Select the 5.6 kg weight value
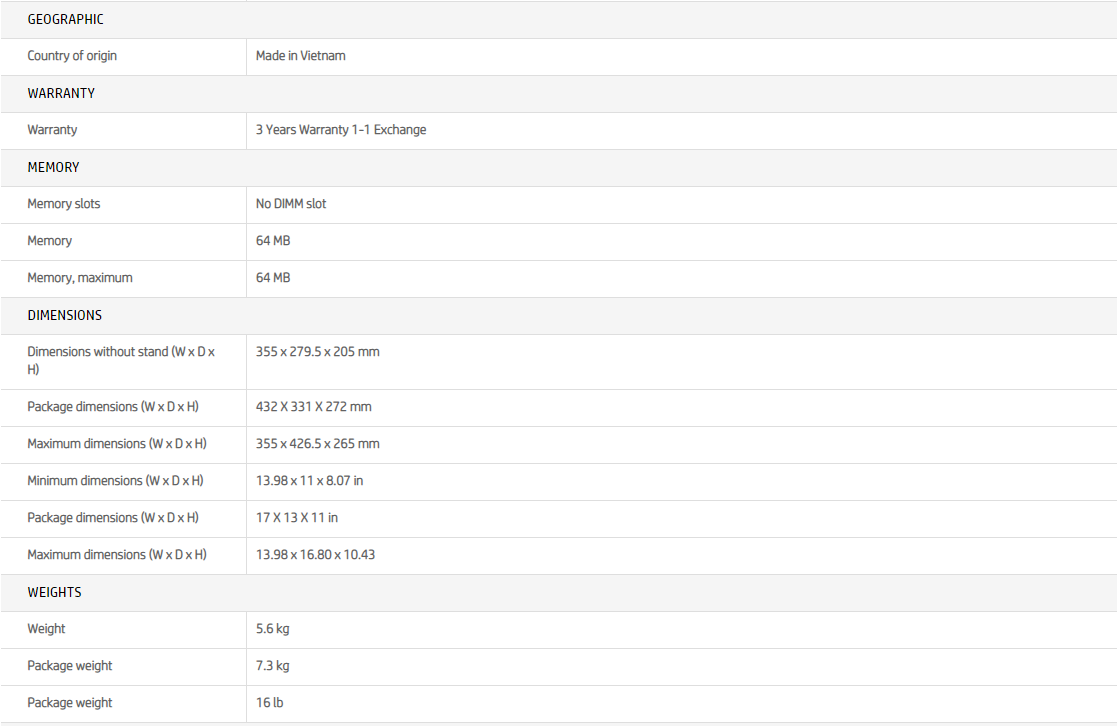The height and width of the screenshot is (726, 1120). coord(272,629)
